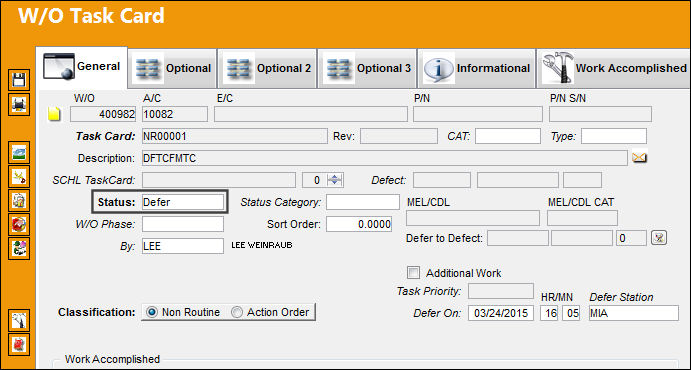The width and height of the screenshot is (691, 370).
Task: Click the red document icon at the sidebar bottom
Action: [x=19, y=344]
